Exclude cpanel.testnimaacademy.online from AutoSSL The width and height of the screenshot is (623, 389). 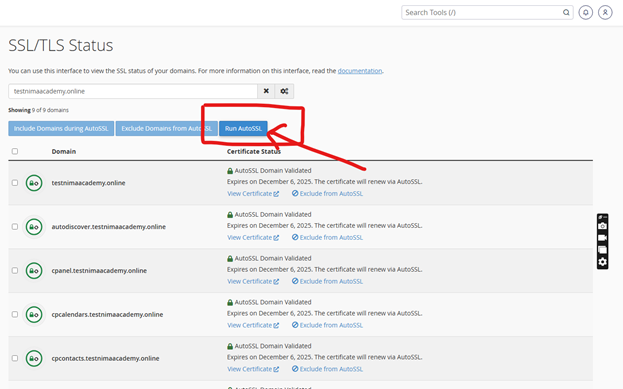tap(327, 281)
